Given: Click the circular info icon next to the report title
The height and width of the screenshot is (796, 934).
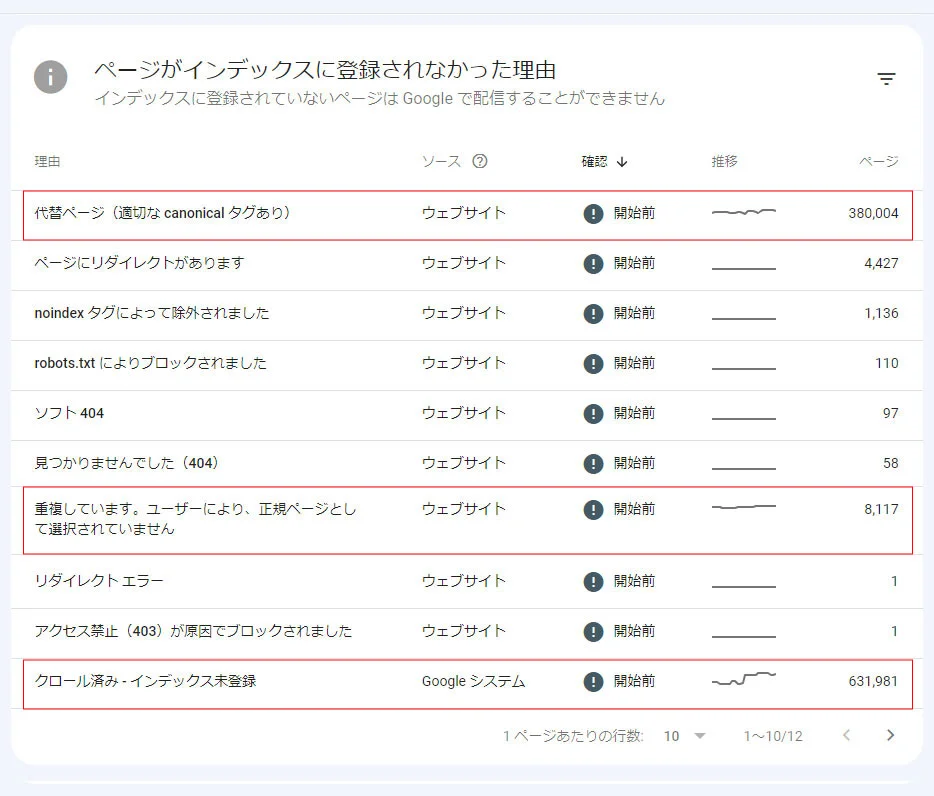Looking at the screenshot, I should click(x=50, y=77).
